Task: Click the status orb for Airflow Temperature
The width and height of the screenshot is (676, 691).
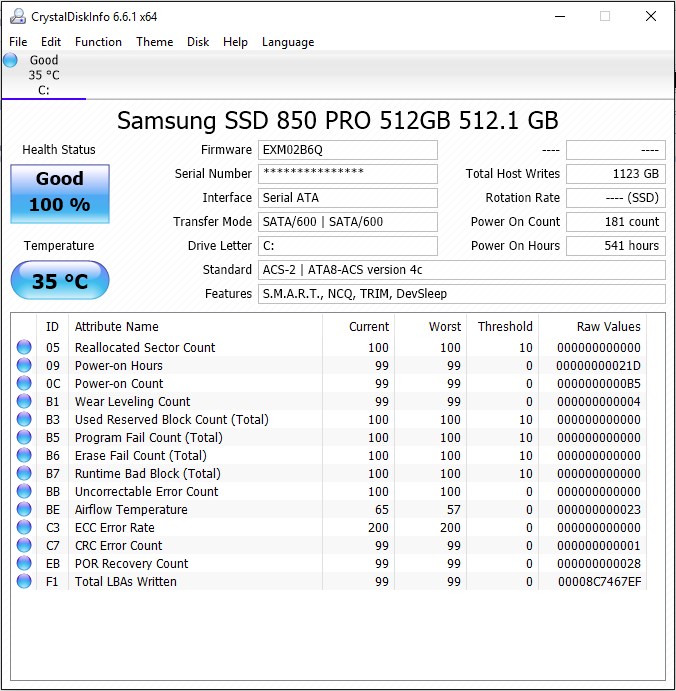Action: 24,509
